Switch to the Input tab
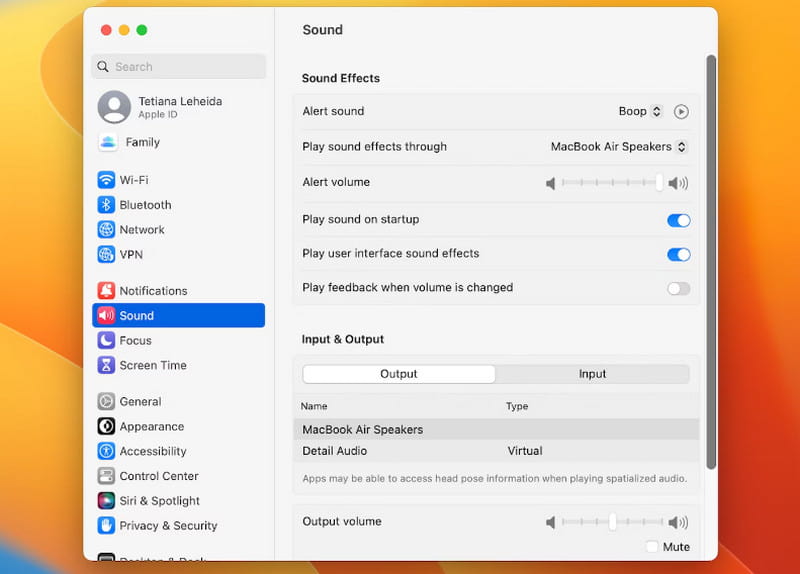The height and width of the screenshot is (574, 800). pos(592,374)
